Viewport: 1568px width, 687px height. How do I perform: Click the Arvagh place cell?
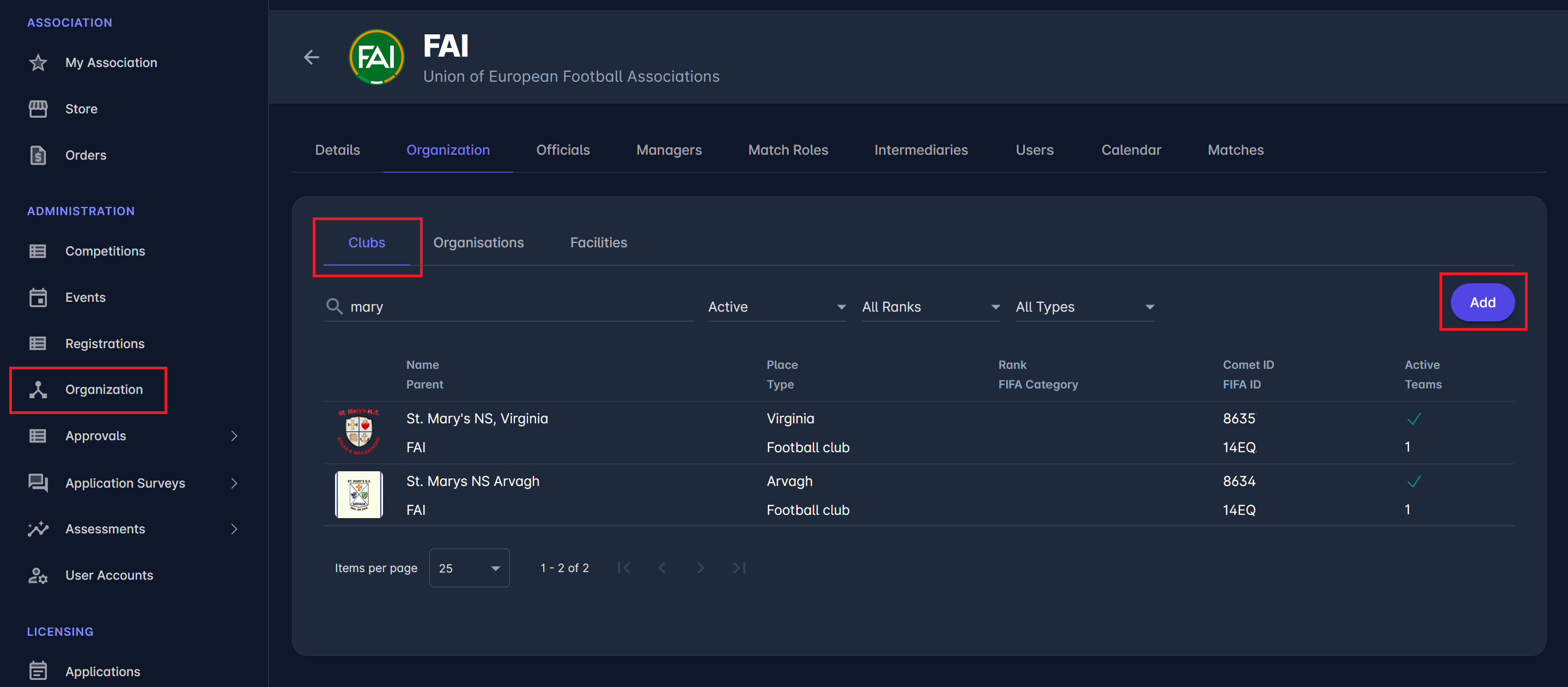point(789,481)
